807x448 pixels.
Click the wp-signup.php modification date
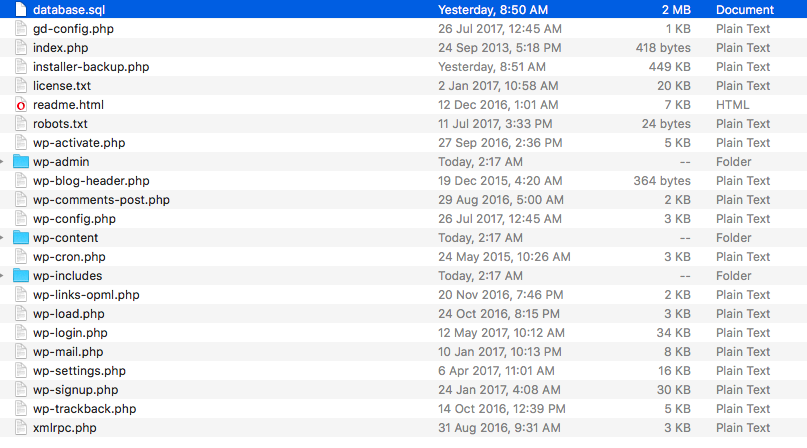pyautogui.click(x=499, y=390)
